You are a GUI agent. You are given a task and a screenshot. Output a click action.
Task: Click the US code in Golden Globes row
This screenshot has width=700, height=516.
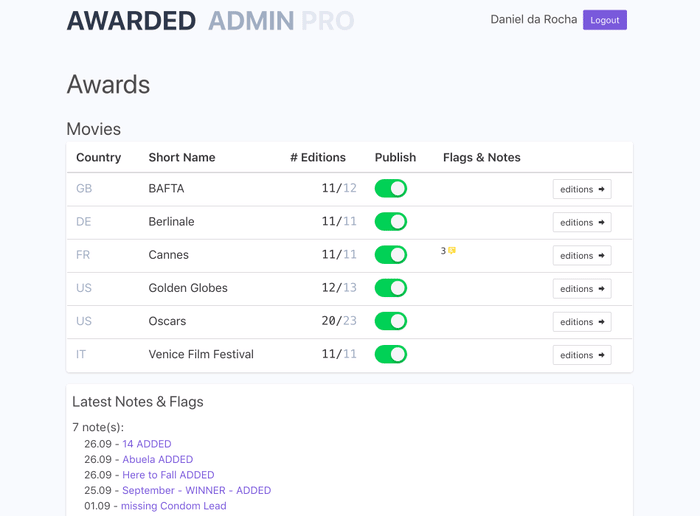84,288
